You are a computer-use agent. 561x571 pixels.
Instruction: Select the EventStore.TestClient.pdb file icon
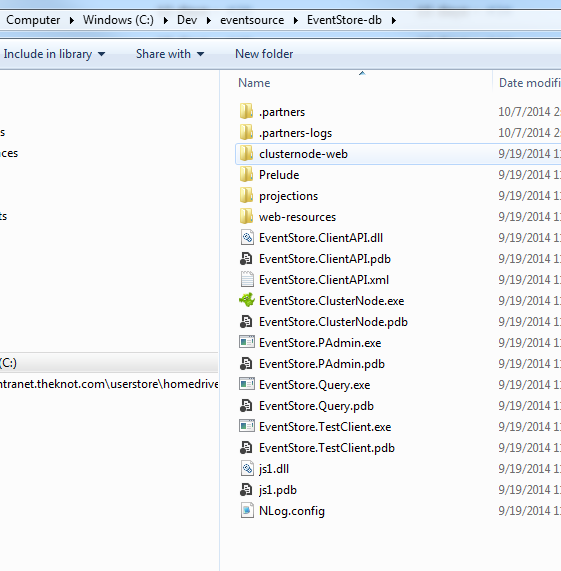[x=246, y=447]
